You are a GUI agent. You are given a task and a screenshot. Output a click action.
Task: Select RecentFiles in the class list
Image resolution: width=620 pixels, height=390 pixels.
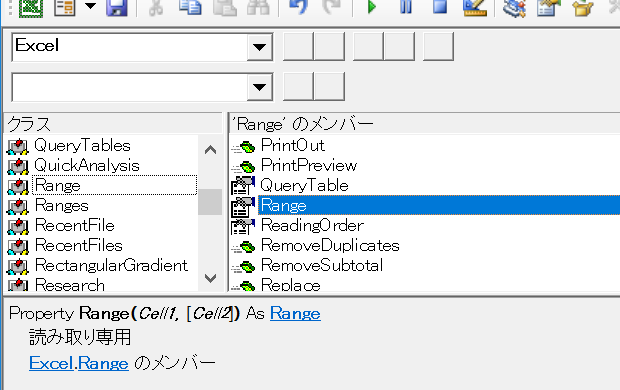click(x=79, y=245)
